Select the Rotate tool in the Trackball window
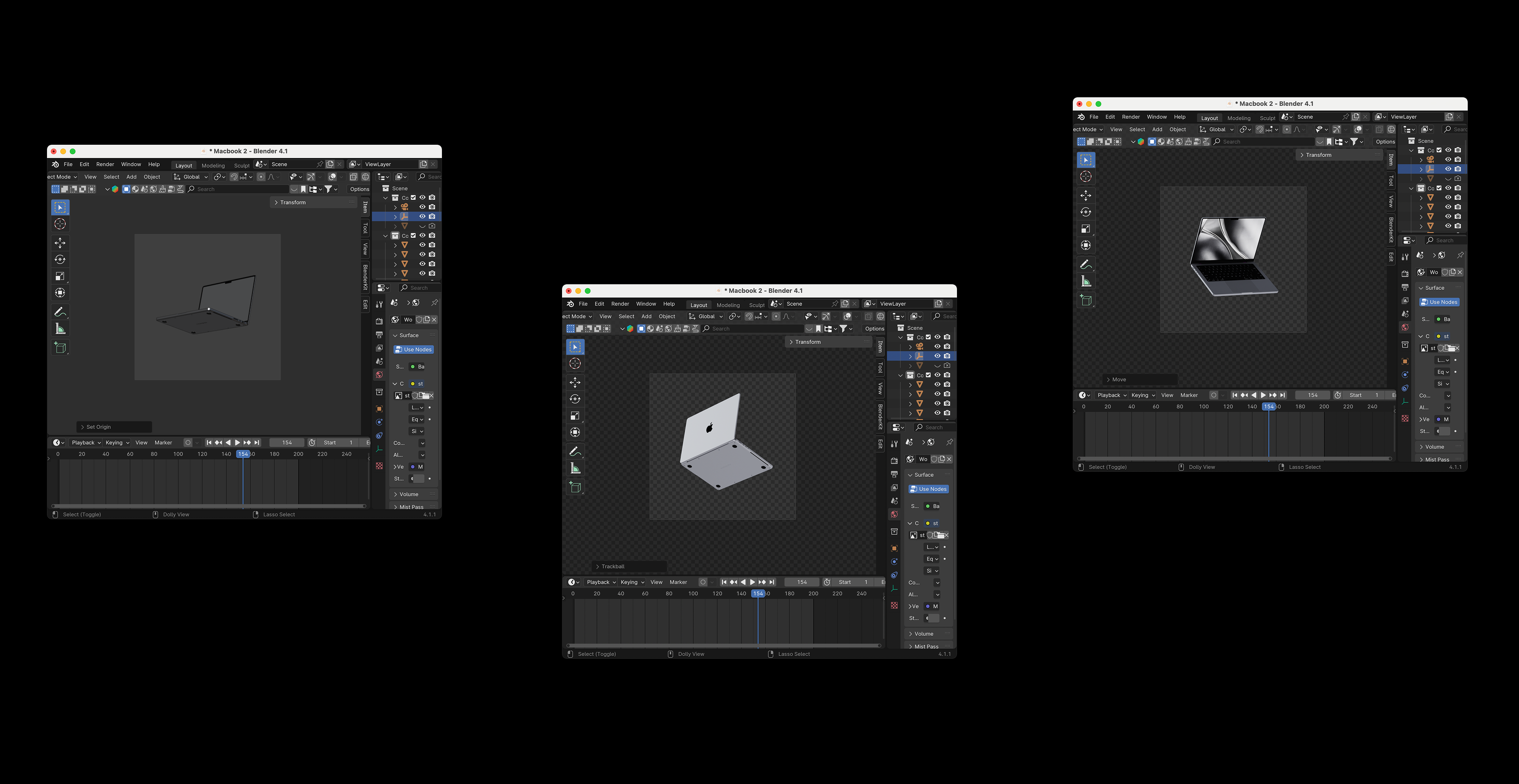The width and height of the screenshot is (1519, 784). pos(575,399)
